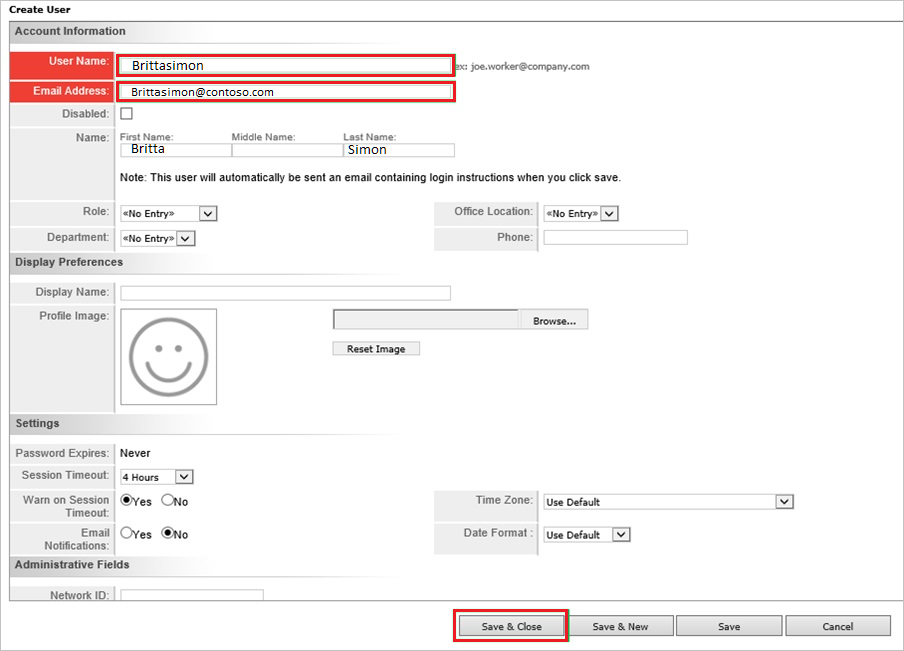Select No for Warn on Session Timeout
904x651 pixels.
tap(167, 501)
